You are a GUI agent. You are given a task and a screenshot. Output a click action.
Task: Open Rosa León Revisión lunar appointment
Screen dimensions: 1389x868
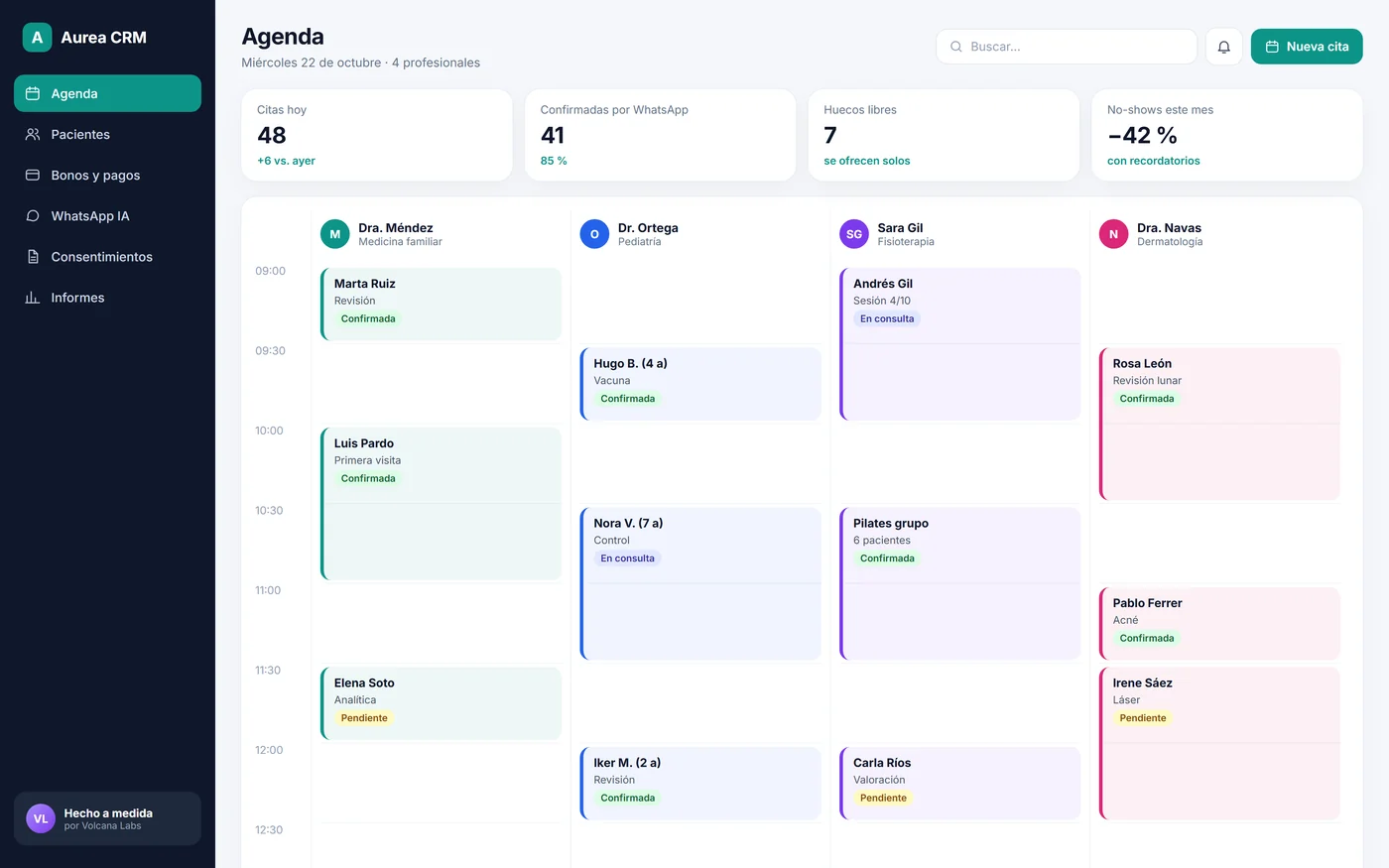pyautogui.click(x=1220, y=424)
